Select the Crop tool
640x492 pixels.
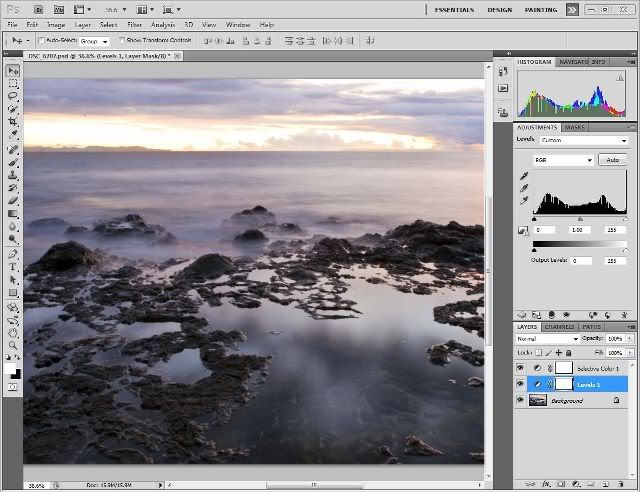13,122
